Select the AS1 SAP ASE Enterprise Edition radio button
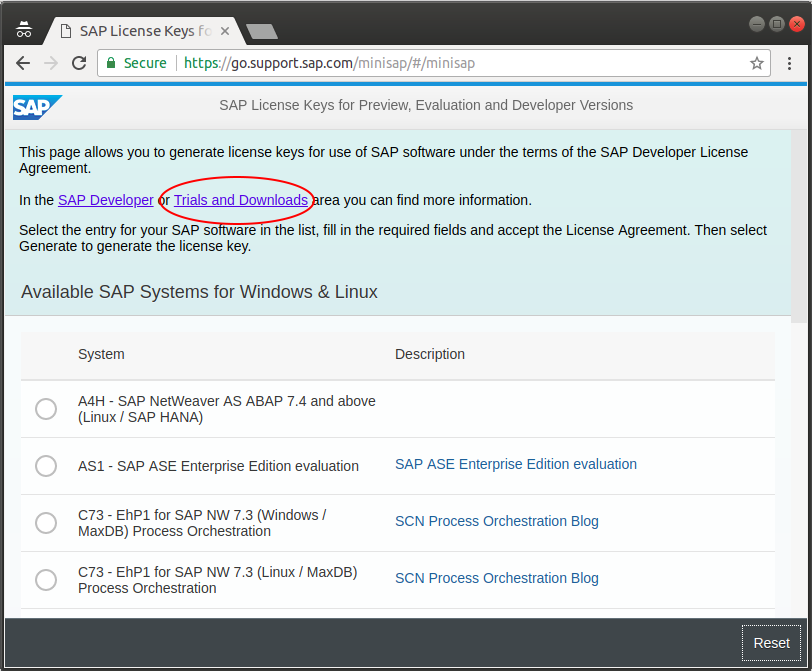Viewport: 812px width, 671px height. tap(46, 466)
